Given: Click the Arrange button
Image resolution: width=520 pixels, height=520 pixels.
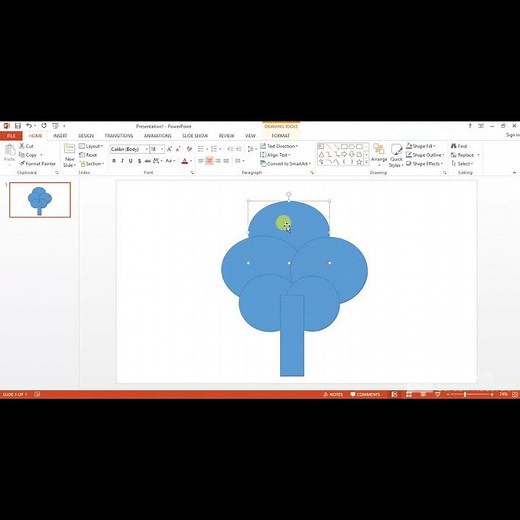Looking at the screenshot, I should click(x=379, y=155).
